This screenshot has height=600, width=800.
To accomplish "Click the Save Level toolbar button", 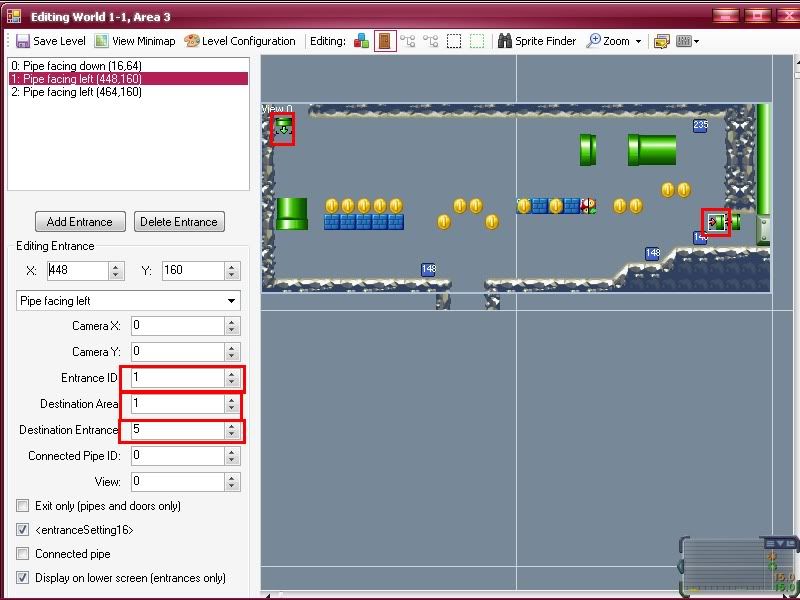I will tap(51, 41).
